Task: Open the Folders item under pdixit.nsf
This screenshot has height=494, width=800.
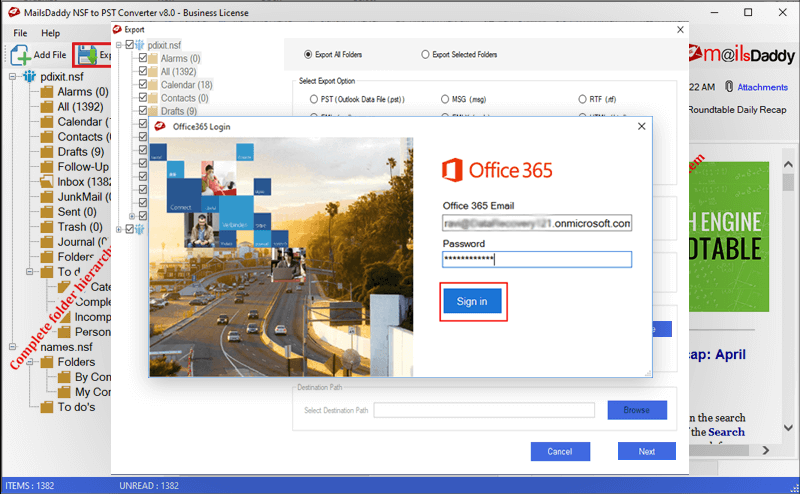Action: click(x=76, y=257)
